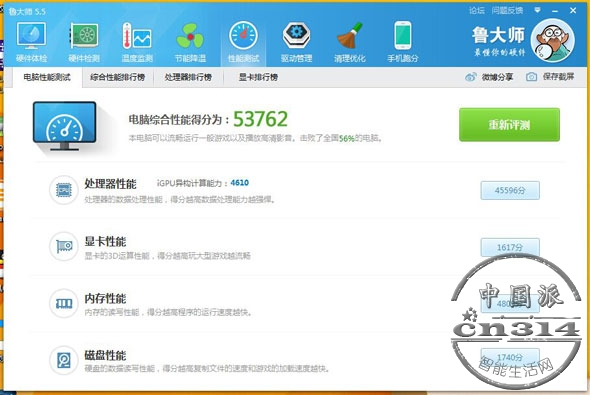Click the 45596分 processor score button
590x395 pixels.
(x=510, y=190)
